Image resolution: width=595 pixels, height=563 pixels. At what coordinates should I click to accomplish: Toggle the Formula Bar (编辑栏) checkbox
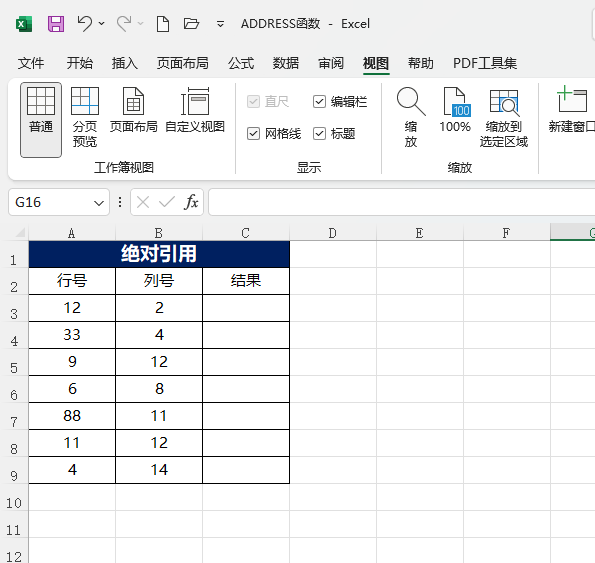(320, 102)
